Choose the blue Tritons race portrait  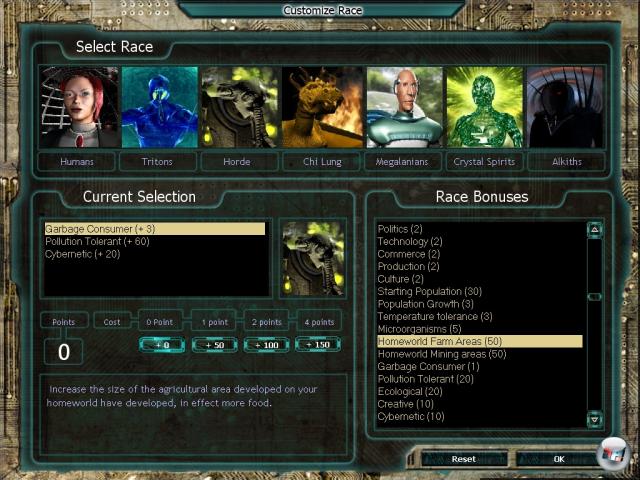coord(160,107)
